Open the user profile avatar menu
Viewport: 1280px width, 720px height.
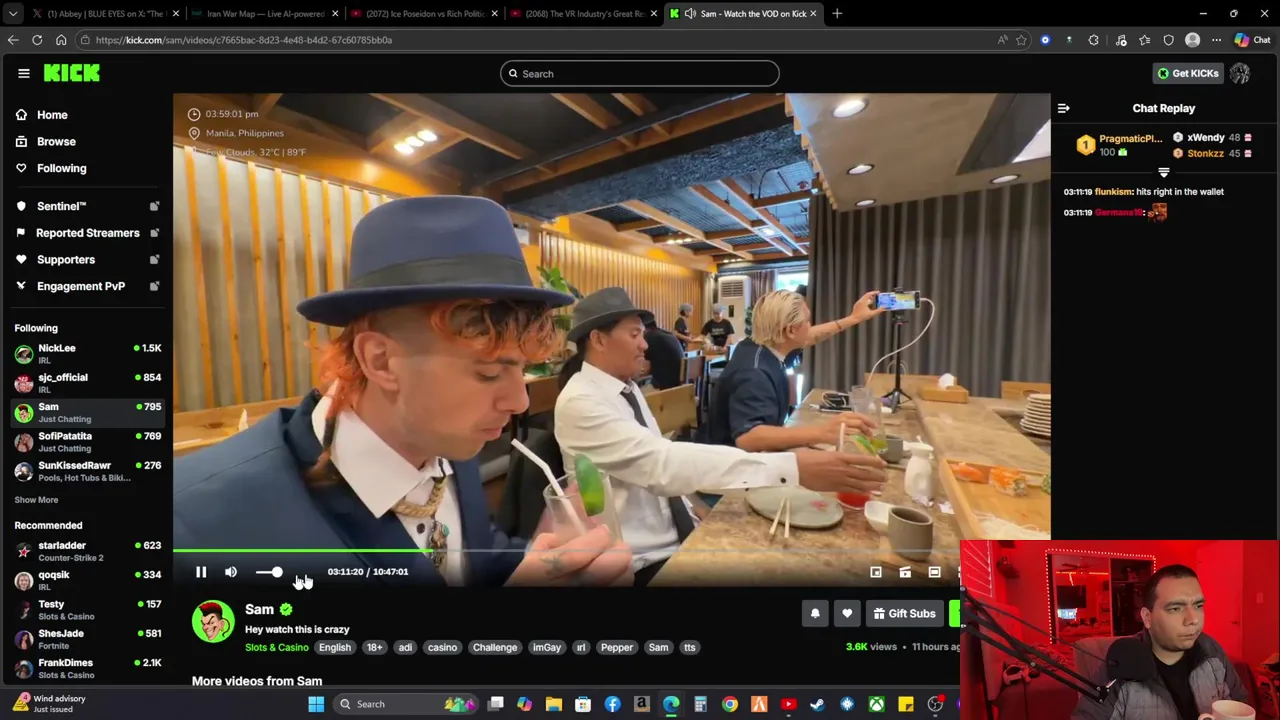pyautogui.click(x=1240, y=73)
